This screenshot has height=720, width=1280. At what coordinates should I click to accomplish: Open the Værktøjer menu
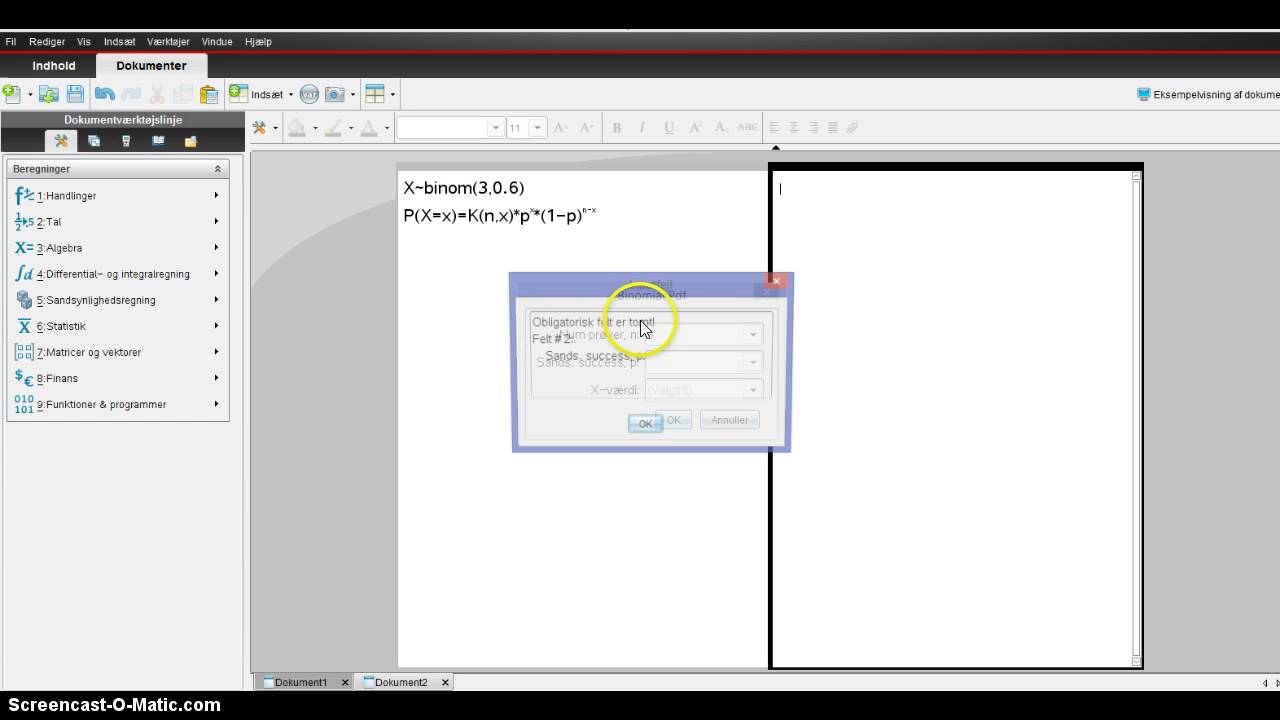(x=168, y=42)
